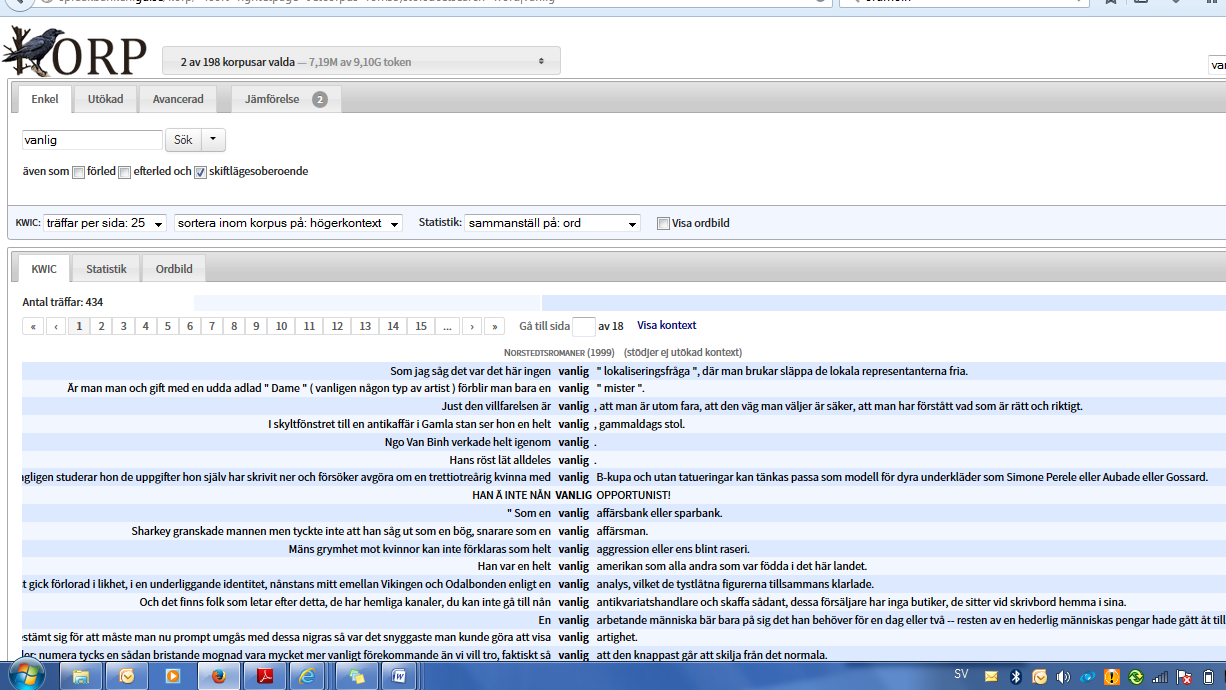1226x690 pixels.
Task: Open the corpus selector '2 av 198 korpusar valda'
Action: [x=361, y=62]
